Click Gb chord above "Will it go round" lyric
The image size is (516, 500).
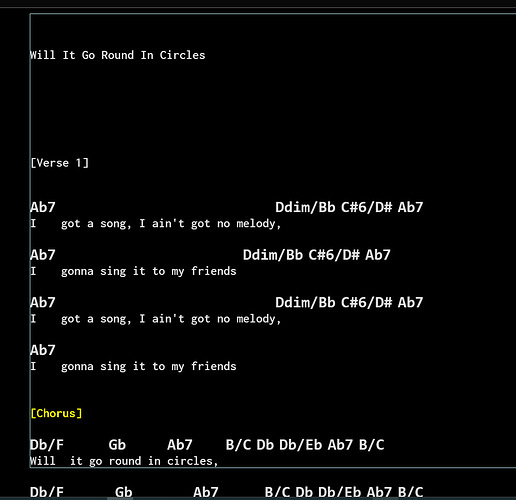coord(117,445)
